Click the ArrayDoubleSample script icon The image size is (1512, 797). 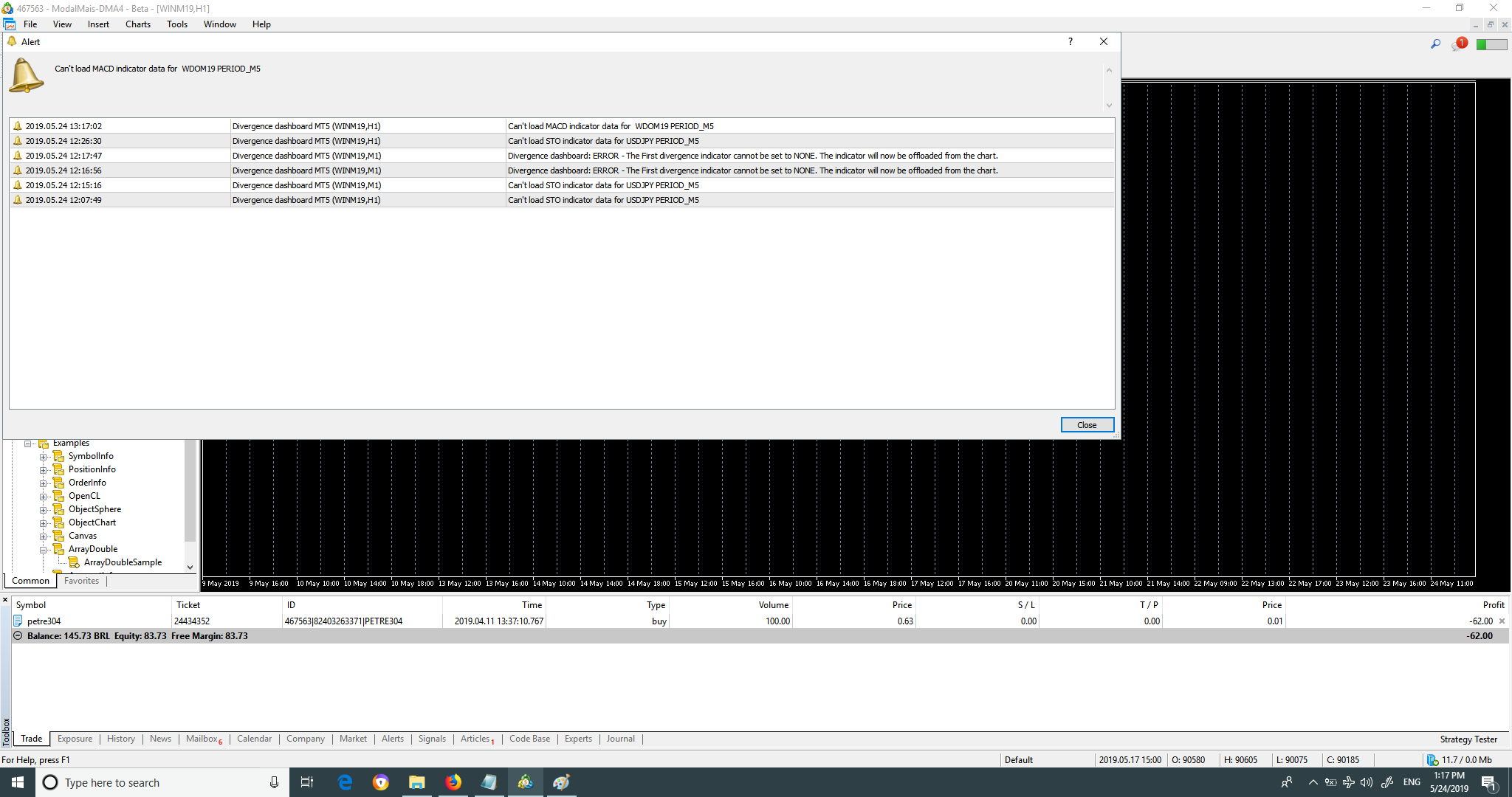(74, 562)
